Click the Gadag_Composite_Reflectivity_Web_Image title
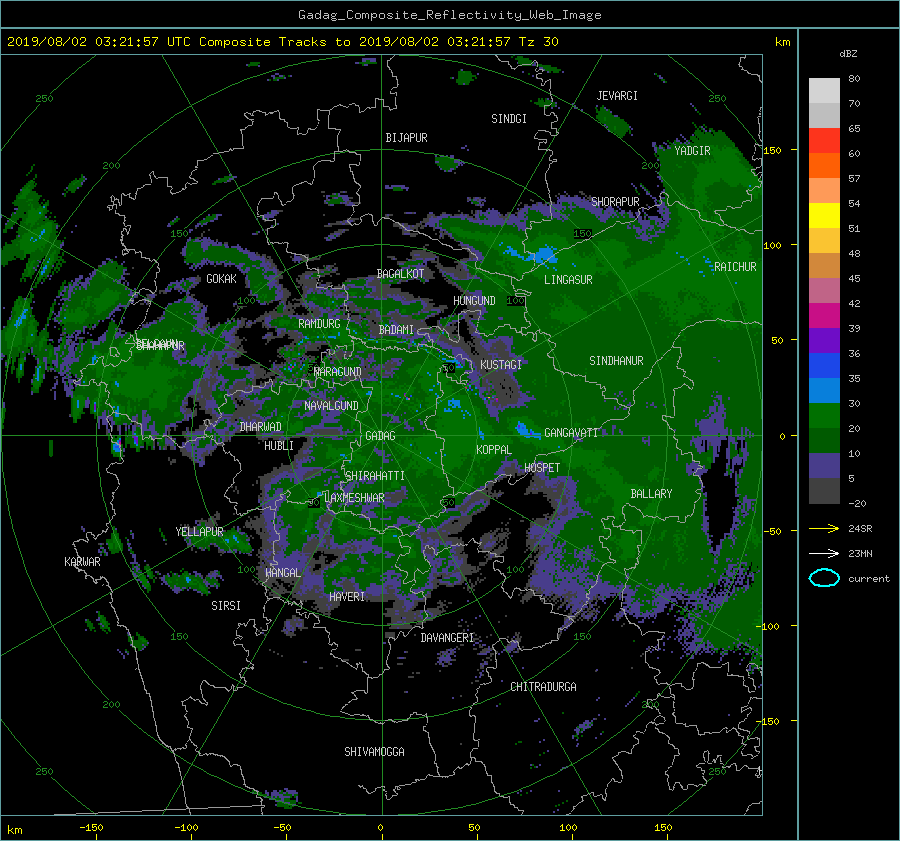The height and width of the screenshot is (841, 900). (449, 15)
